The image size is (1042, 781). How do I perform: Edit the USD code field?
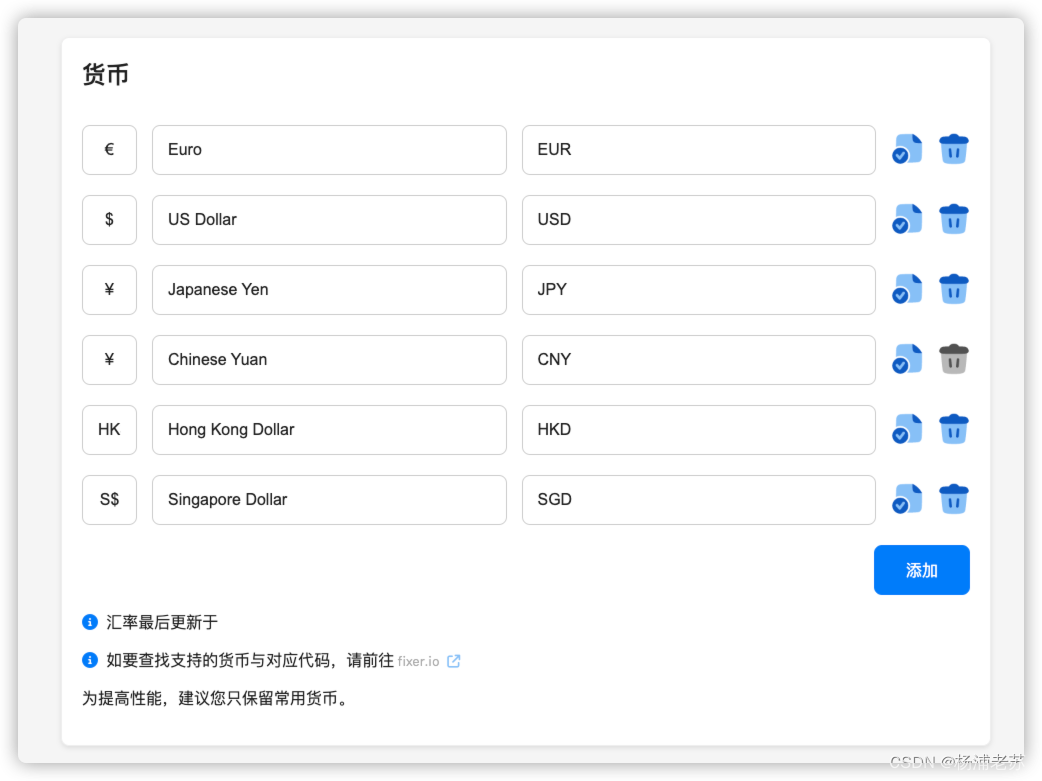pos(698,219)
